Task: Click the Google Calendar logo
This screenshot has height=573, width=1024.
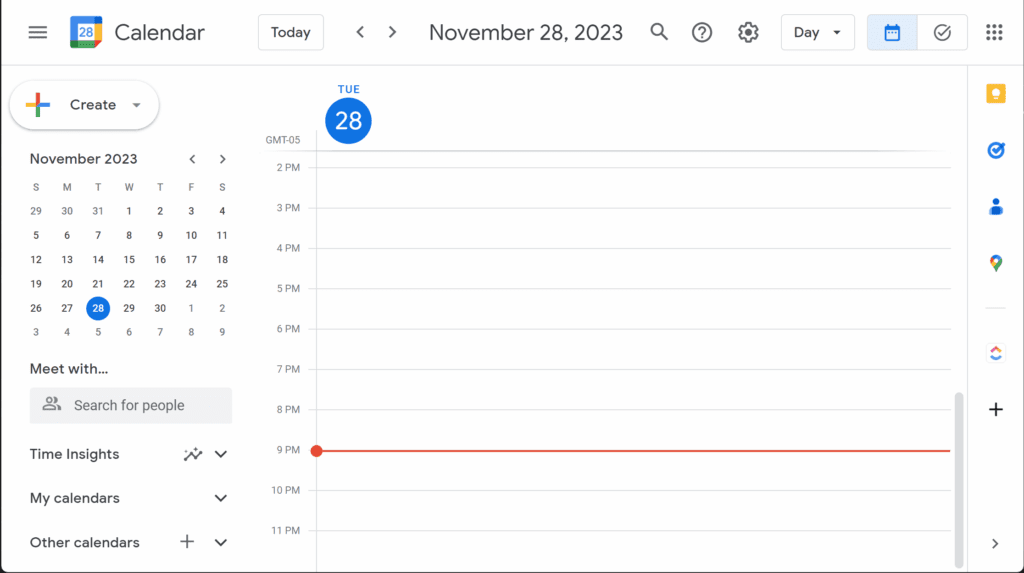Action: coord(86,32)
